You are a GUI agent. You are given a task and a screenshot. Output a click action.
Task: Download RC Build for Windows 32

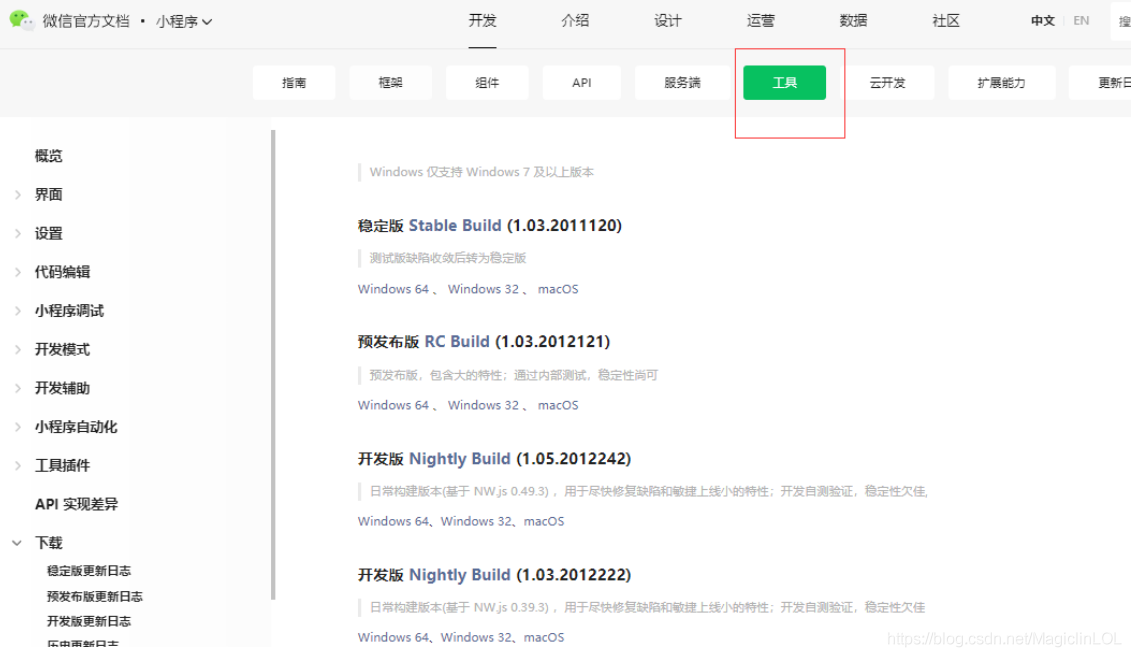(483, 405)
